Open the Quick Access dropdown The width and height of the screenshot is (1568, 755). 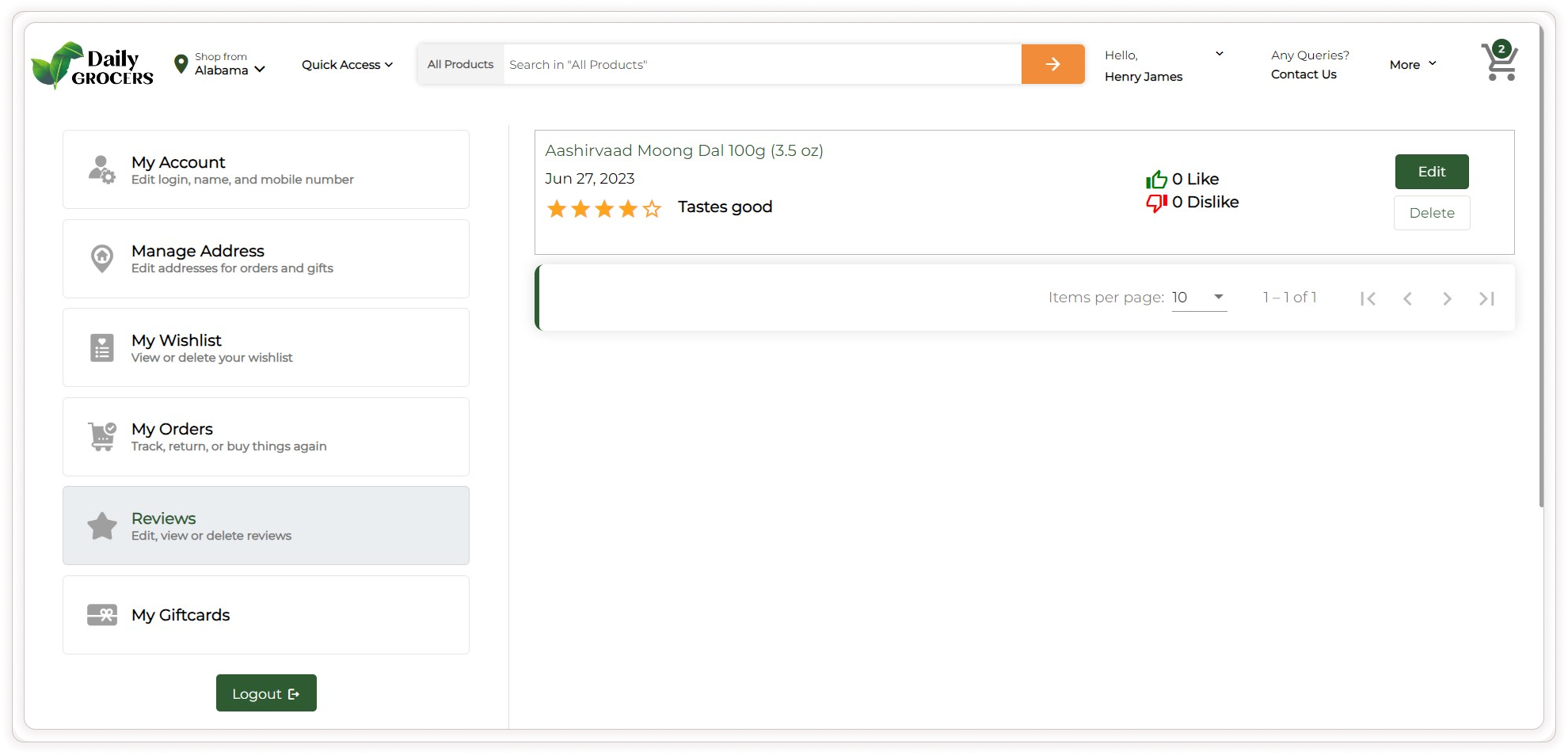347,65
